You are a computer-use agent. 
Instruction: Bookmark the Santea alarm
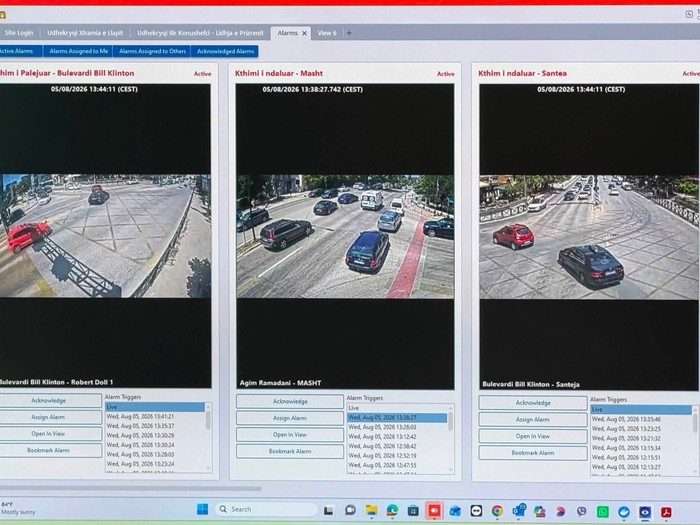pos(533,453)
